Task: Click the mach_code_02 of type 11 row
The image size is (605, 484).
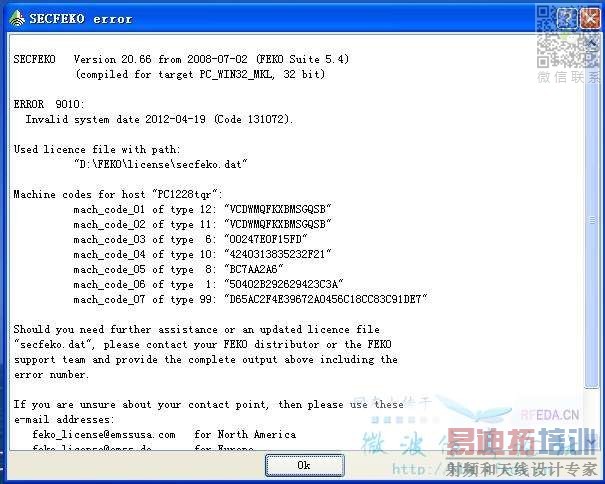Action: pos(202,224)
